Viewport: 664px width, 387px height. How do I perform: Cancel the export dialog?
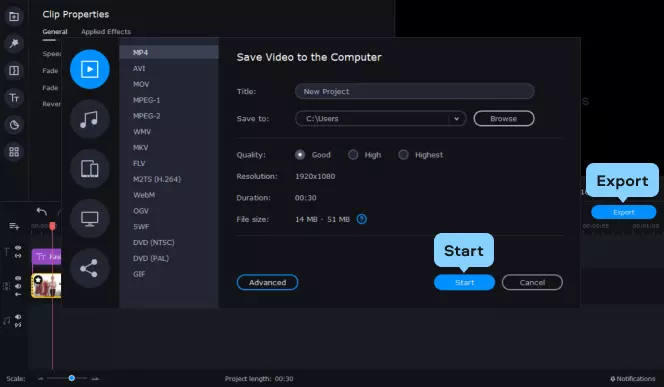tap(532, 282)
